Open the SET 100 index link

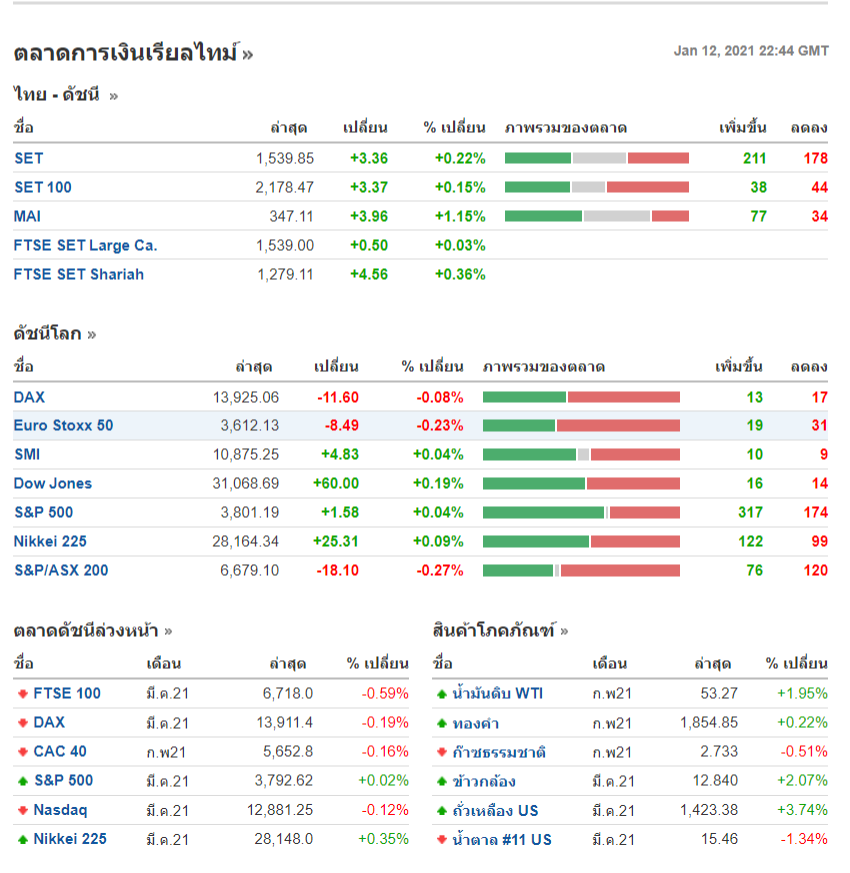point(43,187)
